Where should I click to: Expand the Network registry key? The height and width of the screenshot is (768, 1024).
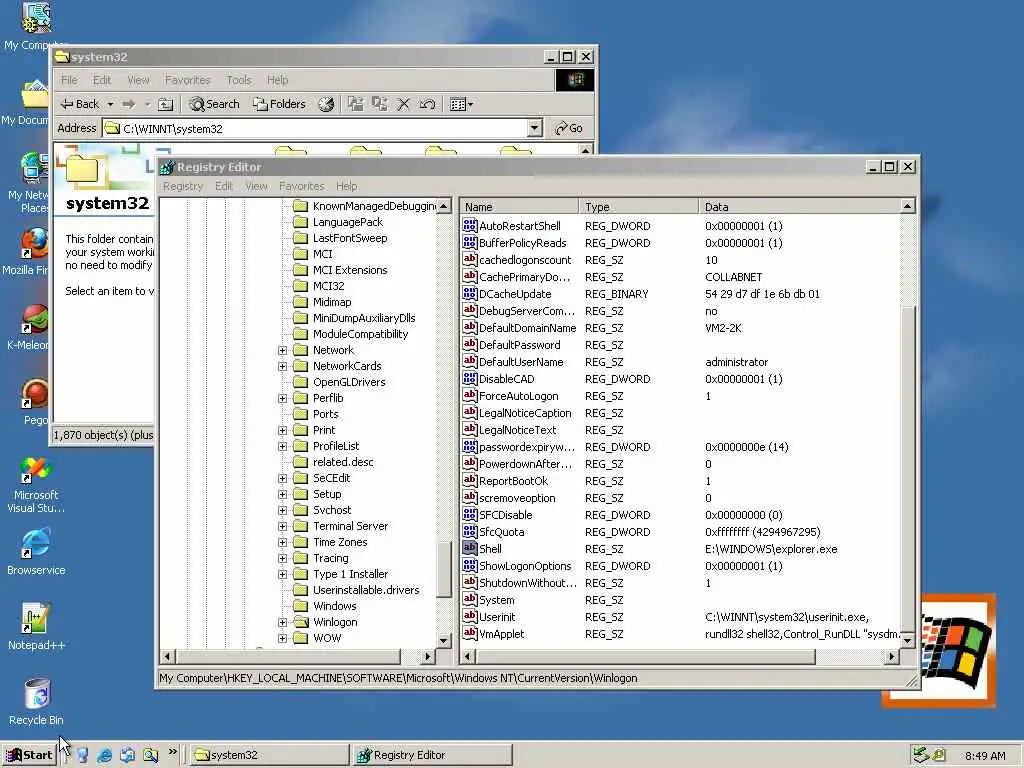[283, 350]
